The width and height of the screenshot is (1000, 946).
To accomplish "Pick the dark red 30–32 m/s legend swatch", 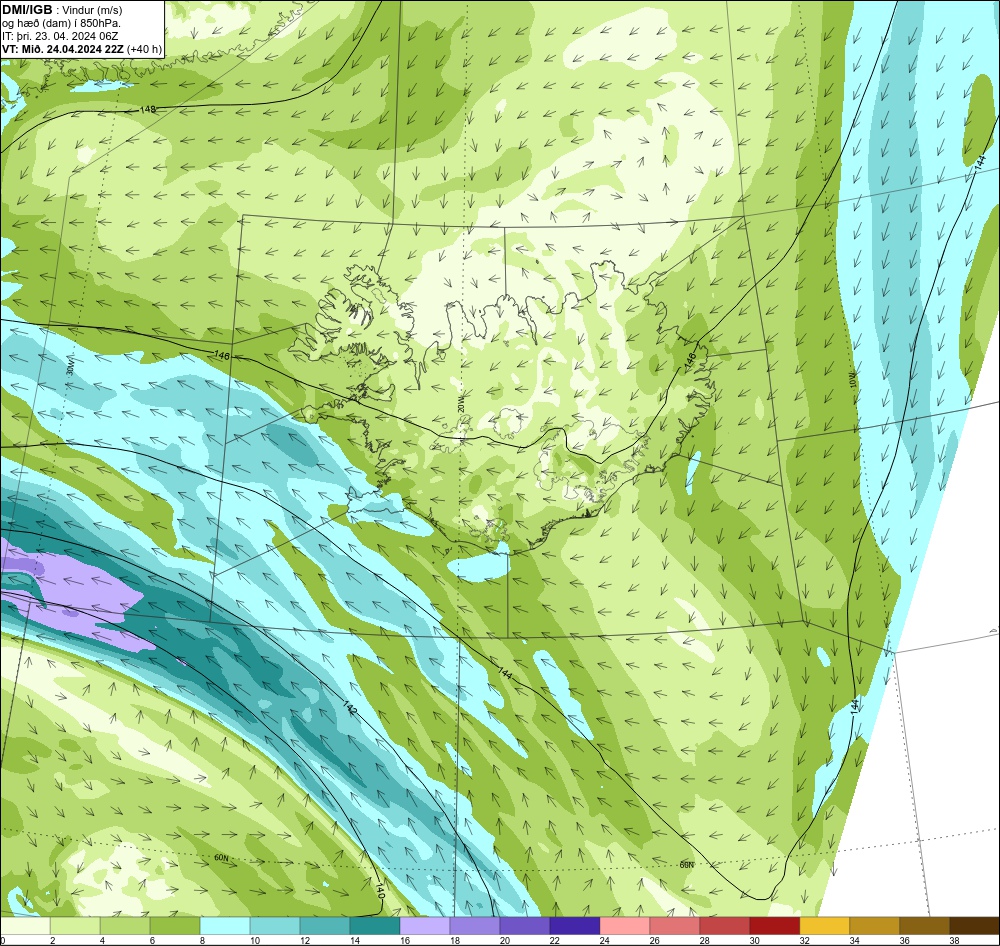I will pyautogui.click(x=775, y=926).
